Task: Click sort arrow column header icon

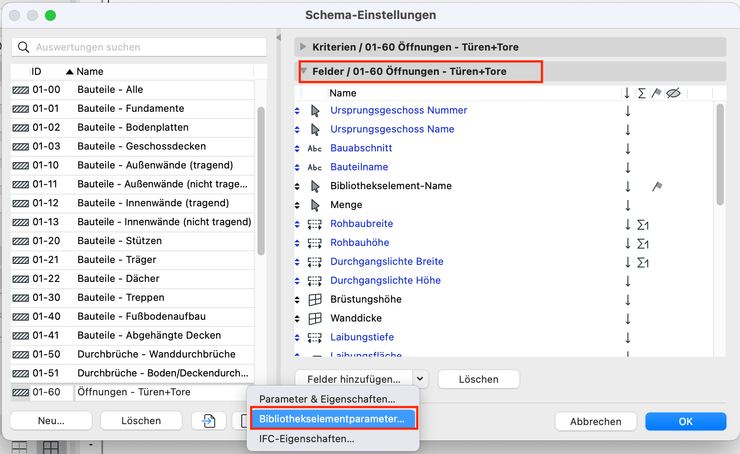Action: tap(627, 93)
